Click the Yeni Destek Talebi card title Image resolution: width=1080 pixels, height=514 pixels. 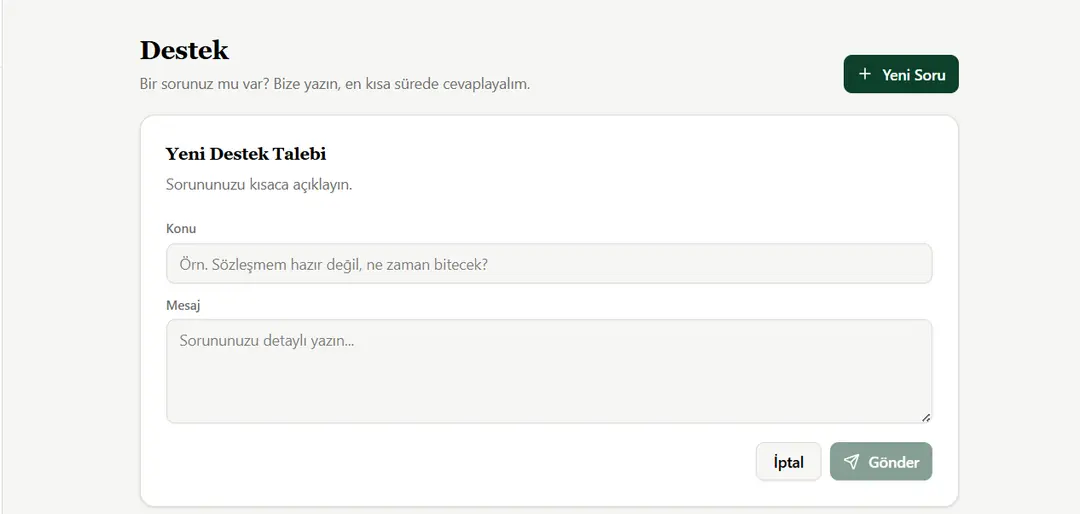click(246, 154)
